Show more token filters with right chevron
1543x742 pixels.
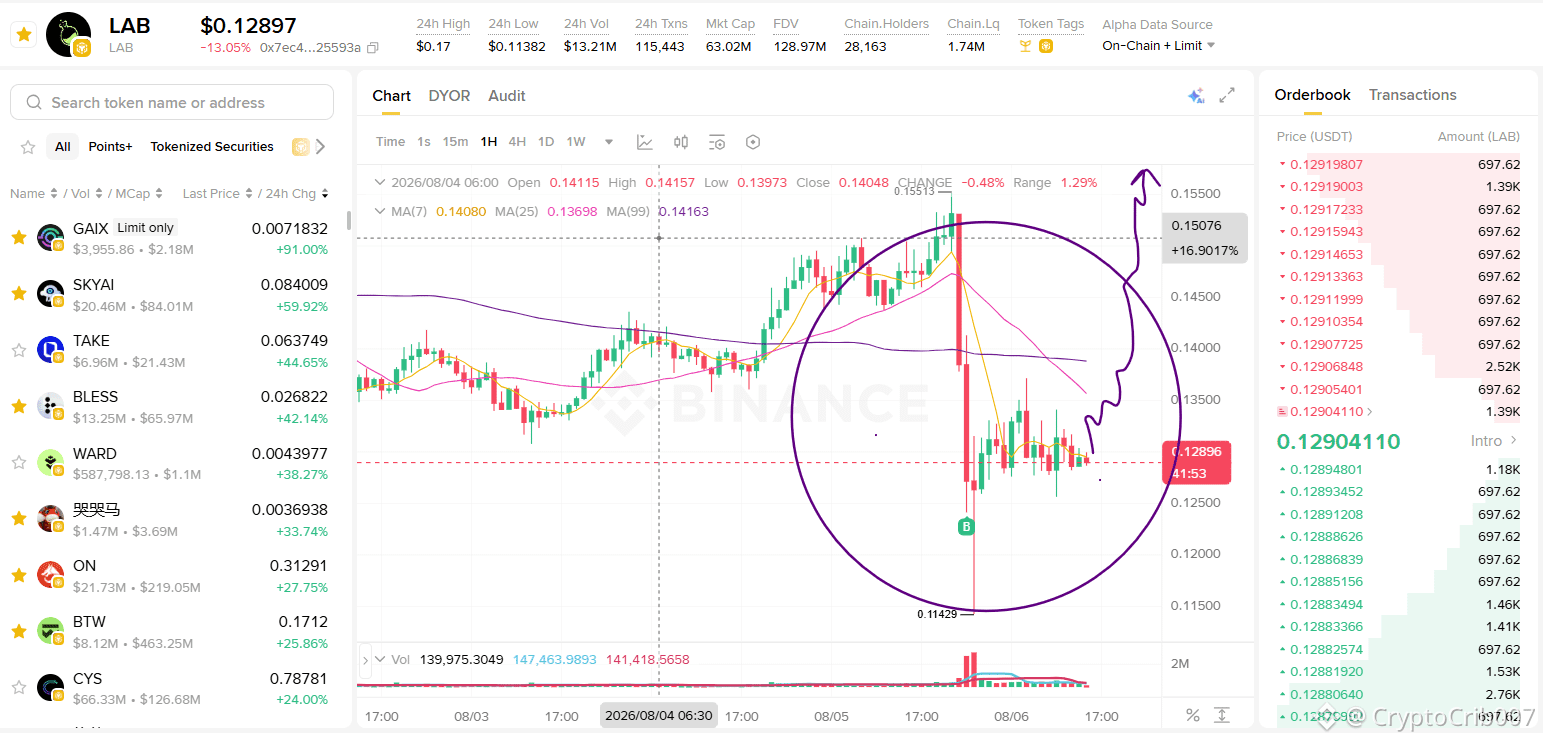pos(320,147)
